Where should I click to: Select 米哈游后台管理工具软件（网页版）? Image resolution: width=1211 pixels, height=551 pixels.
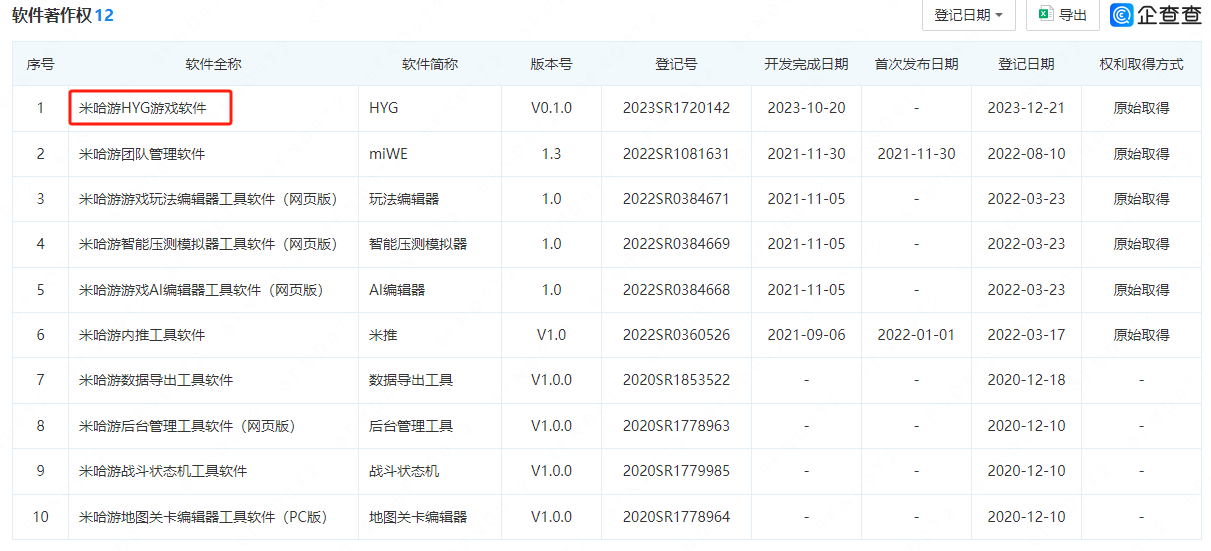pos(187,426)
